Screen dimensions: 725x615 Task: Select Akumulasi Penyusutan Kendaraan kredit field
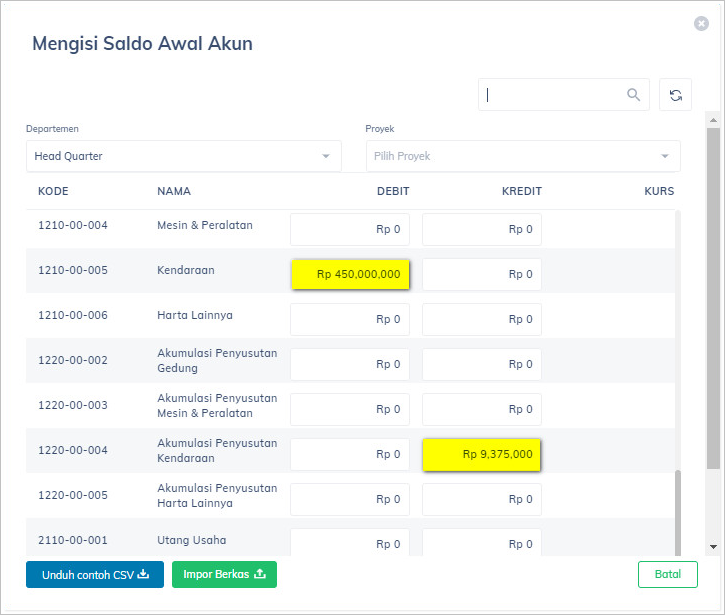[482, 454]
